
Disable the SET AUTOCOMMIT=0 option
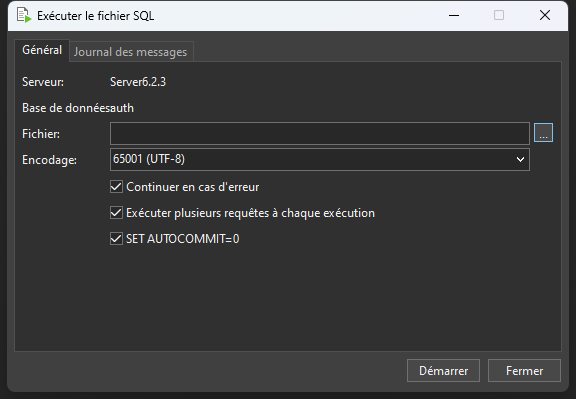(116, 239)
